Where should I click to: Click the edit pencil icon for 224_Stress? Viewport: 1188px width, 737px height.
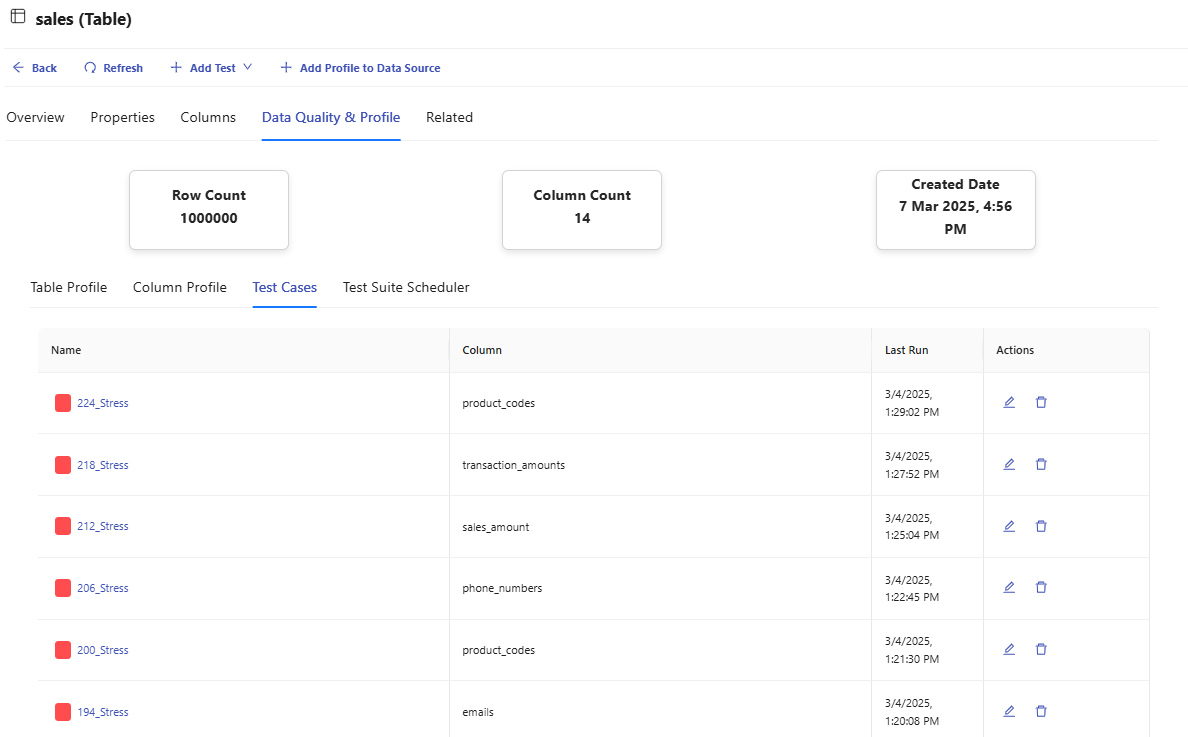coord(1009,402)
